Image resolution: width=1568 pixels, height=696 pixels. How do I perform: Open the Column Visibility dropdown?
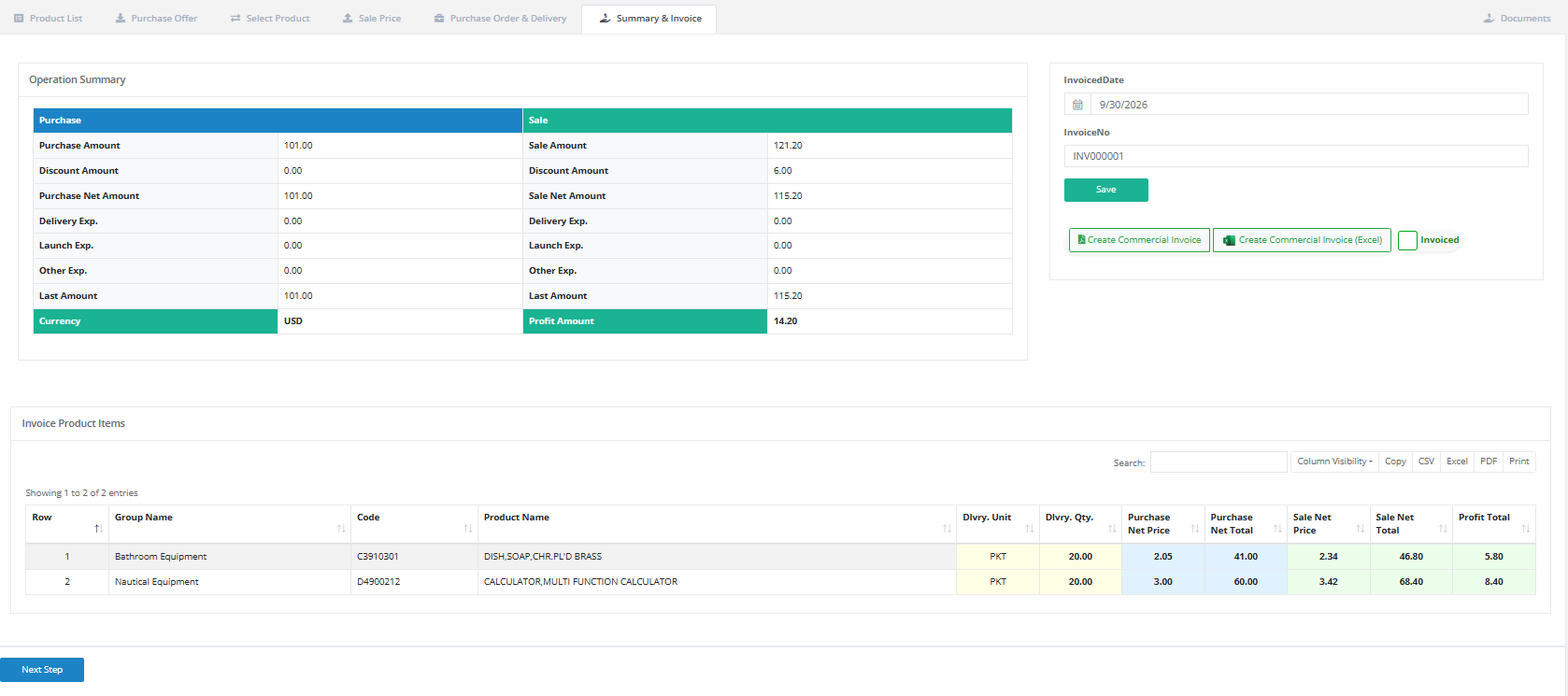[1334, 462]
